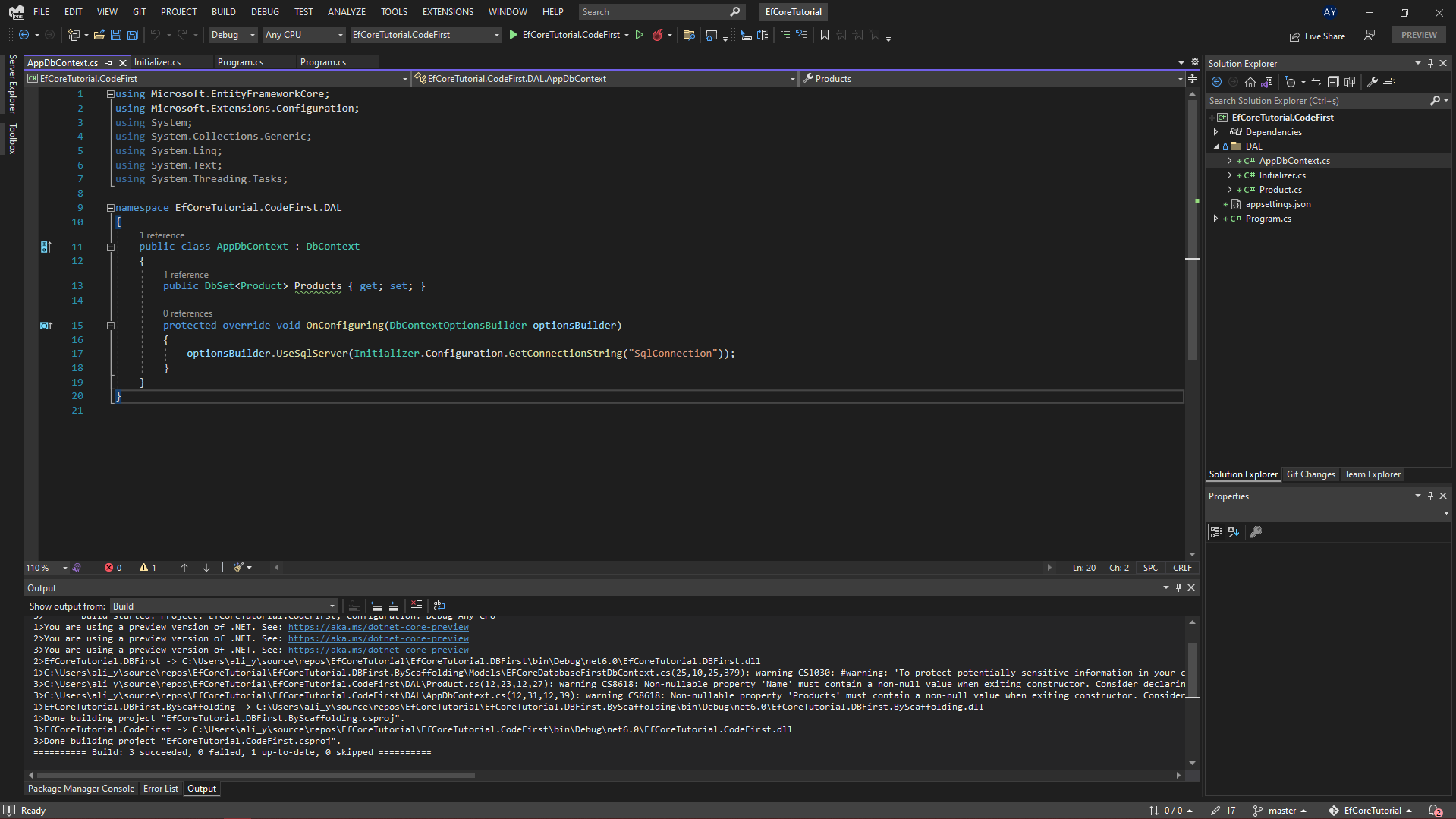Switch to the Git Changes tab

(x=1310, y=474)
